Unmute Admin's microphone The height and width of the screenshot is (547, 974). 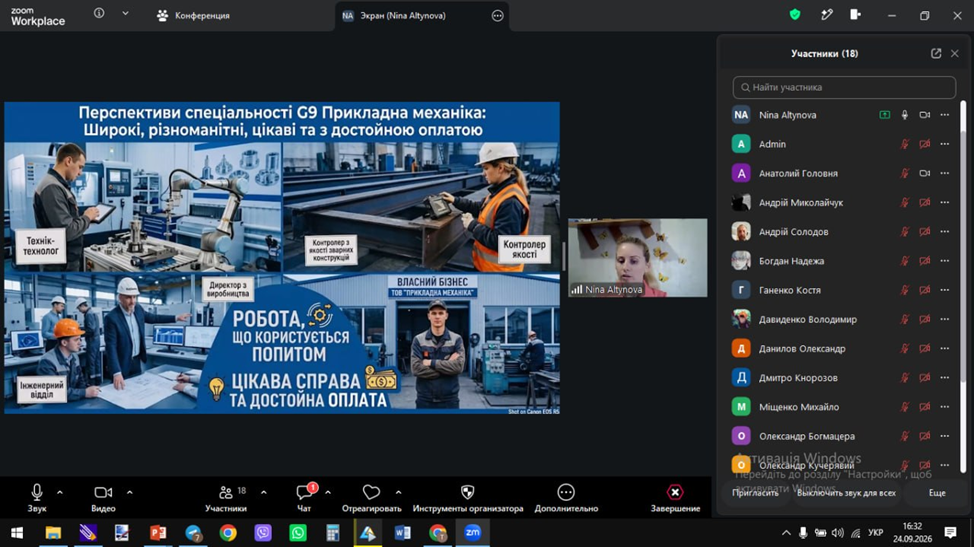(x=905, y=144)
